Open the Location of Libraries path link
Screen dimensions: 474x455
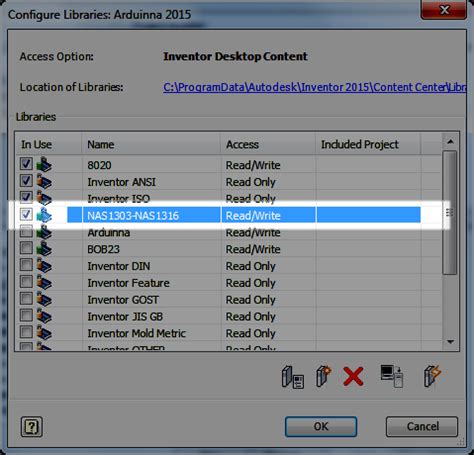pyautogui.click(x=315, y=87)
